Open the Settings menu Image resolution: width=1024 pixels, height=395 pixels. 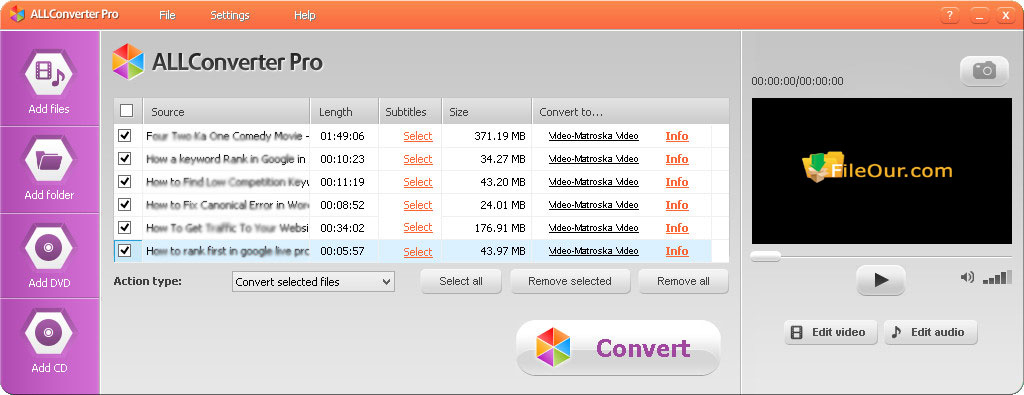coord(230,15)
